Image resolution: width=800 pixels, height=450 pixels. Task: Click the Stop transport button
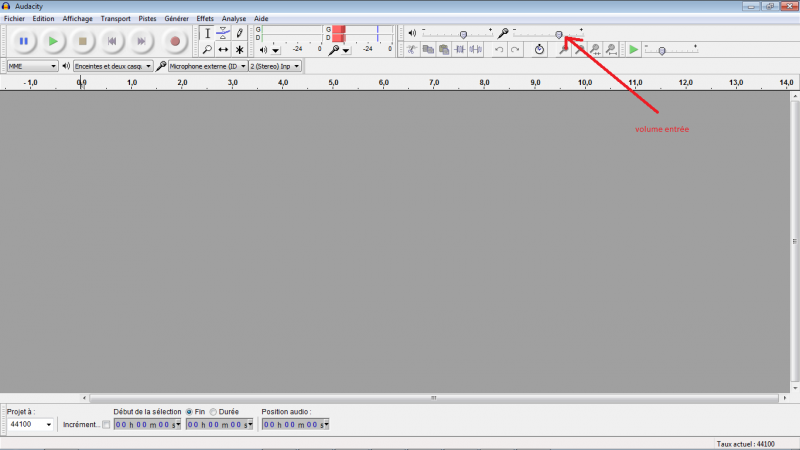click(83, 41)
